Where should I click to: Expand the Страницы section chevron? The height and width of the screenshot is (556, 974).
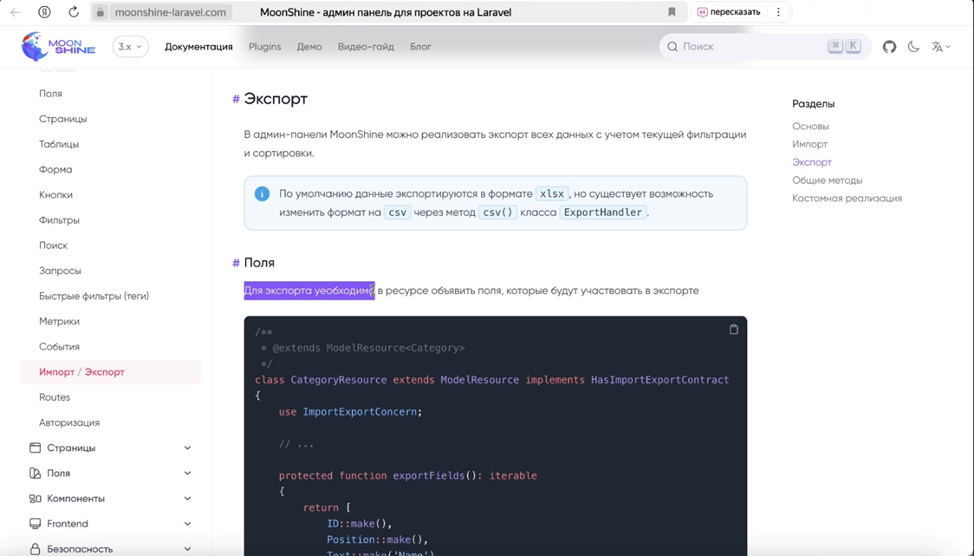pyautogui.click(x=188, y=448)
